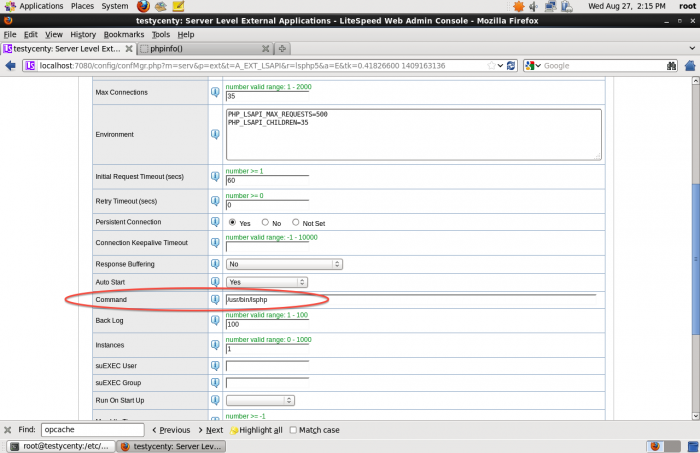This screenshot has width=700, height=453.
Task: Close the find bar with the X
Action: [x=8, y=430]
